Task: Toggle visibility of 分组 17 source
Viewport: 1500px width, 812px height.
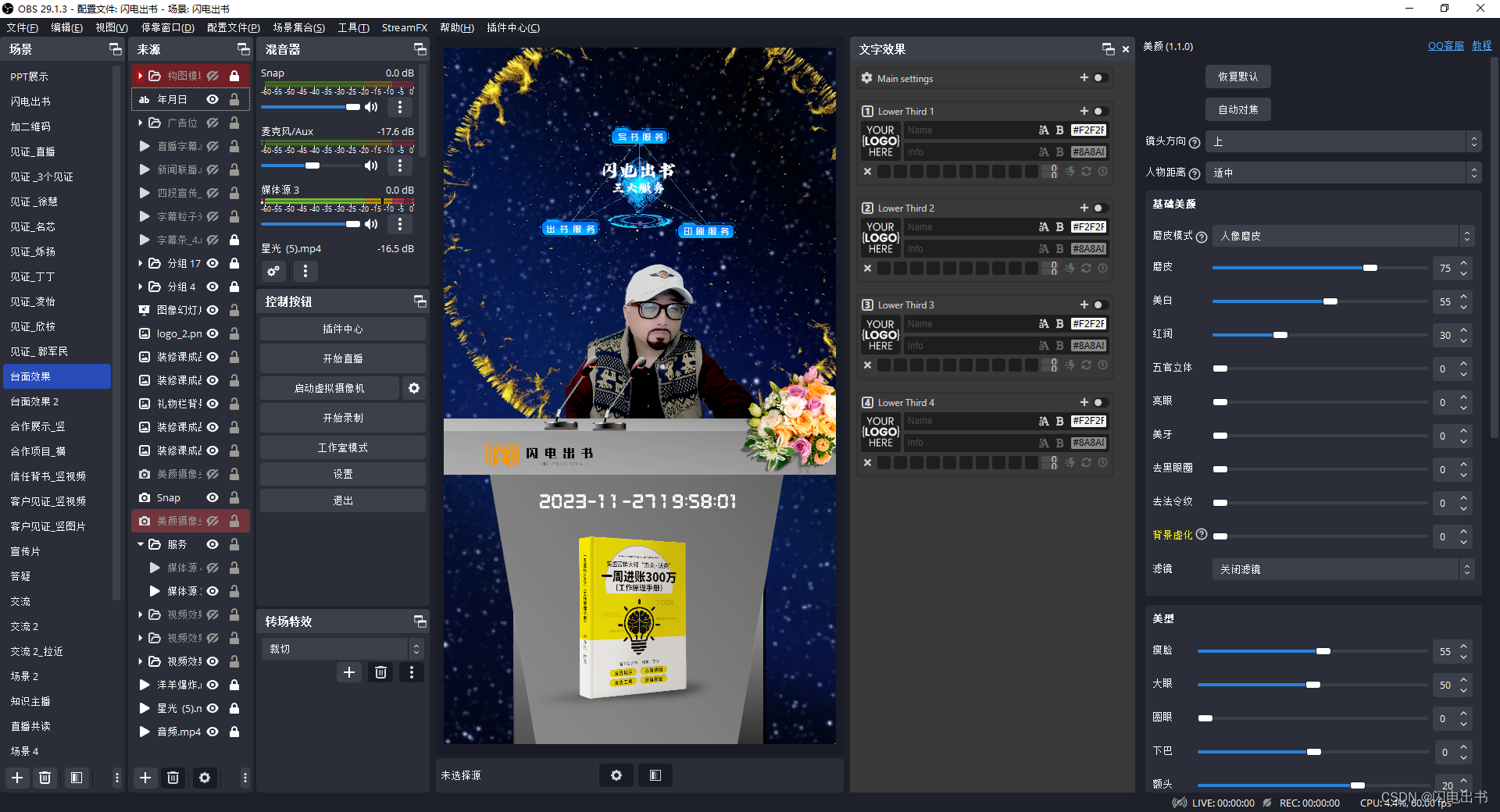Action: click(212, 263)
